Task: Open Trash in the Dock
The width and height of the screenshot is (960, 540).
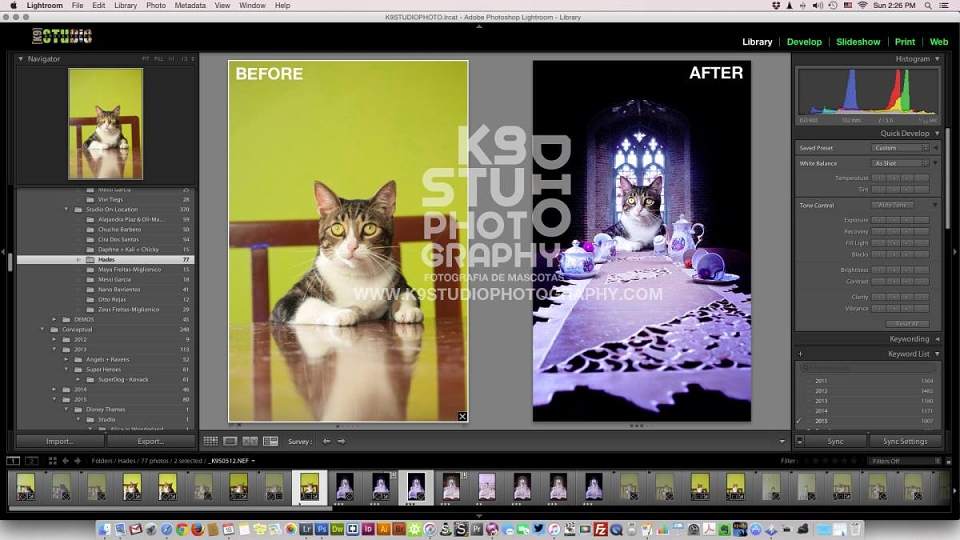Action: coord(855,529)
